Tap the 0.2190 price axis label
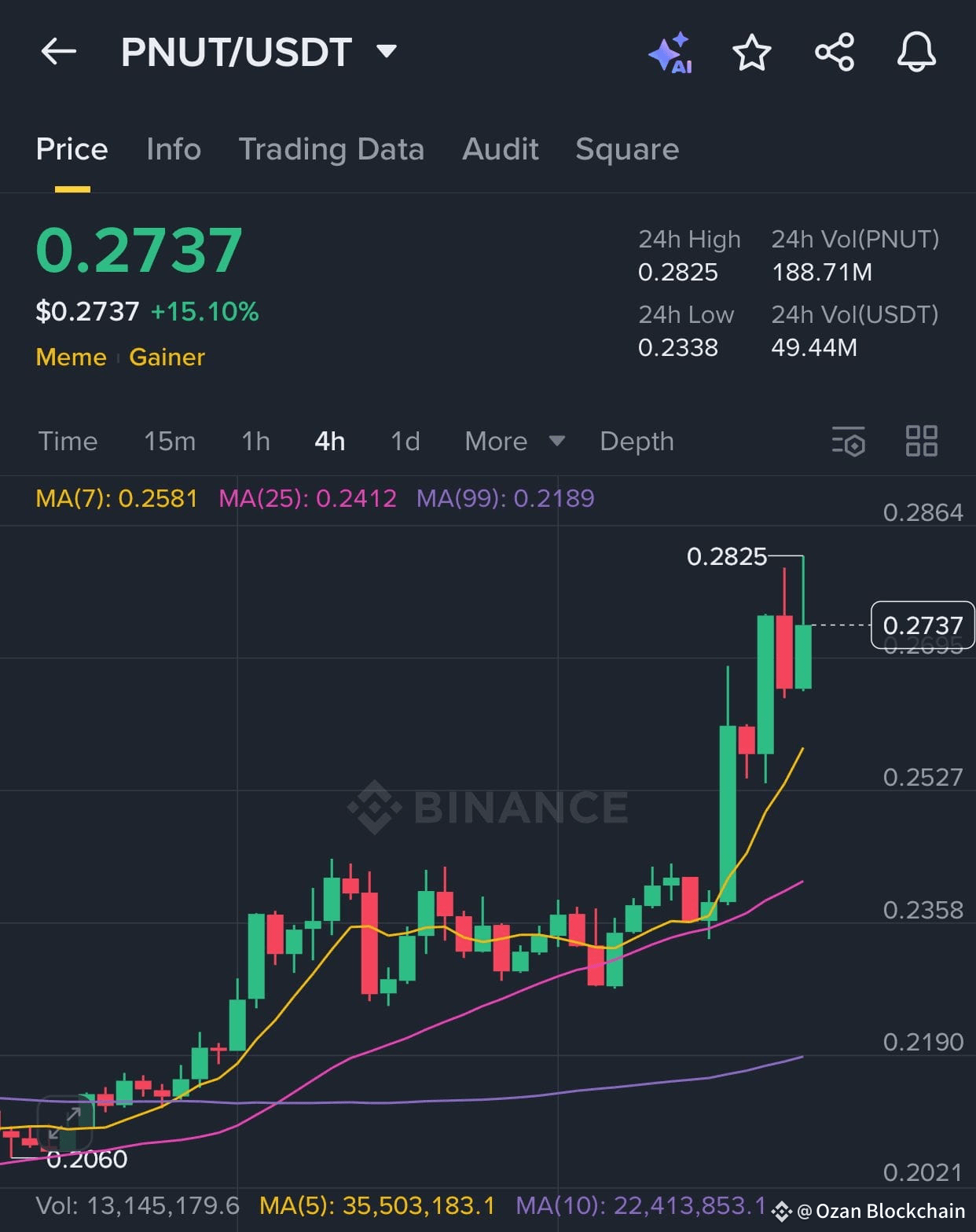This screenshot has height=1232, width=976. (x=923, y=1042)
